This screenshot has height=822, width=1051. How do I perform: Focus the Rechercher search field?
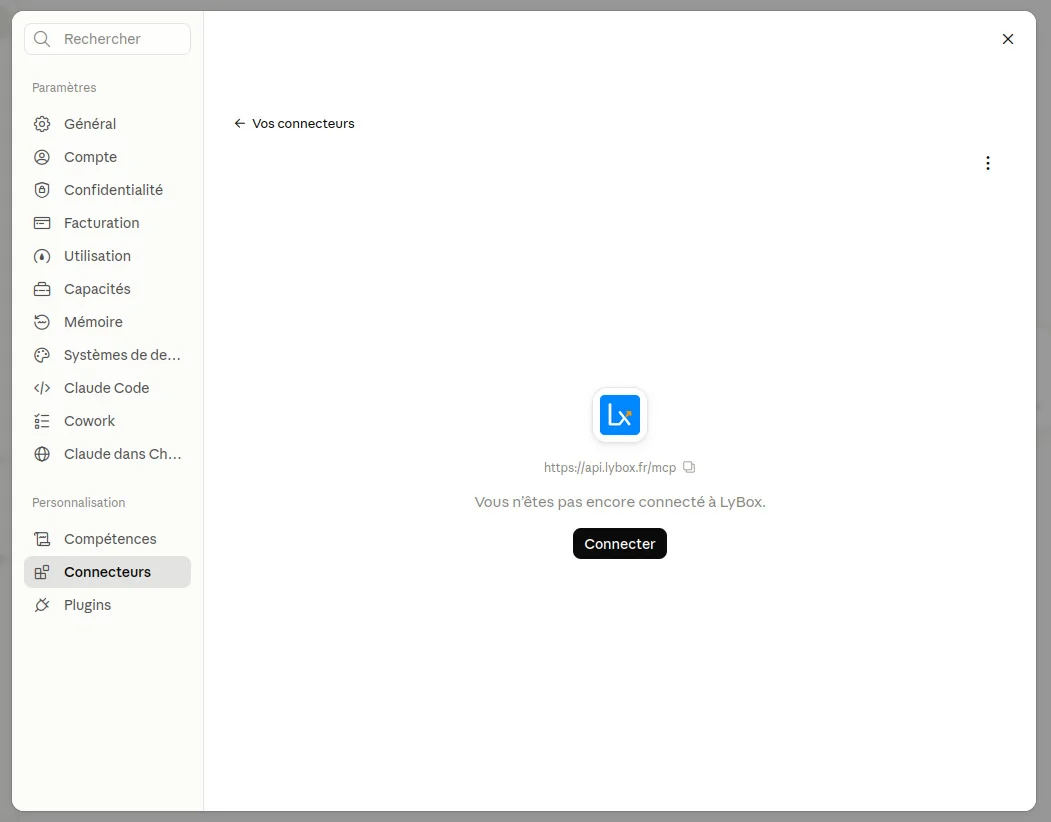(107, 39)
